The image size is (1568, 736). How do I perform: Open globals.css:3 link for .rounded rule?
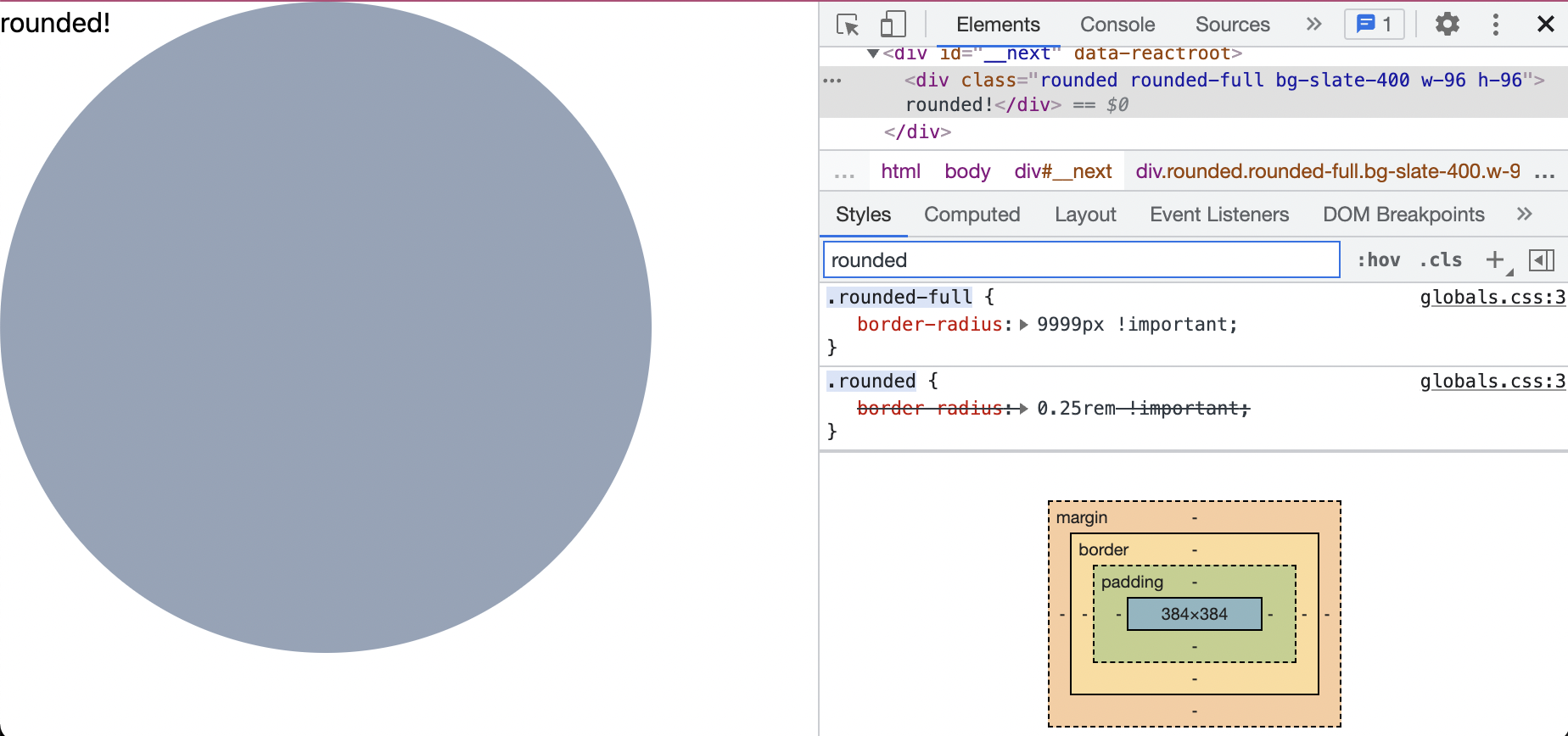click(x=1492, y=382)
